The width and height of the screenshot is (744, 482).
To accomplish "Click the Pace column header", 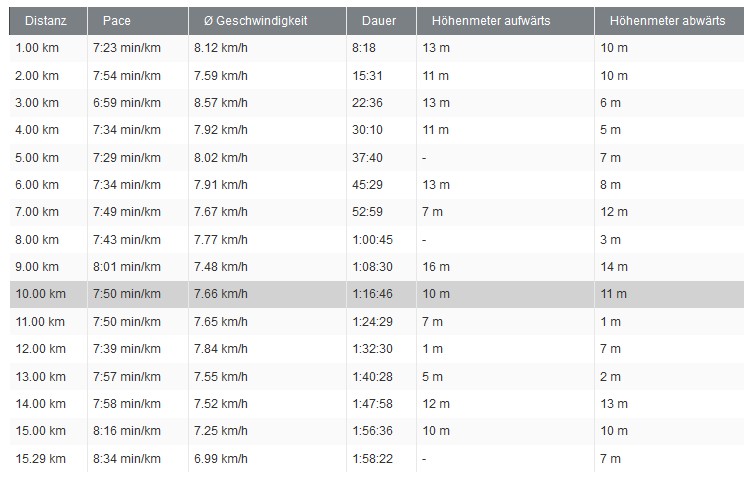I will (117, 21).
